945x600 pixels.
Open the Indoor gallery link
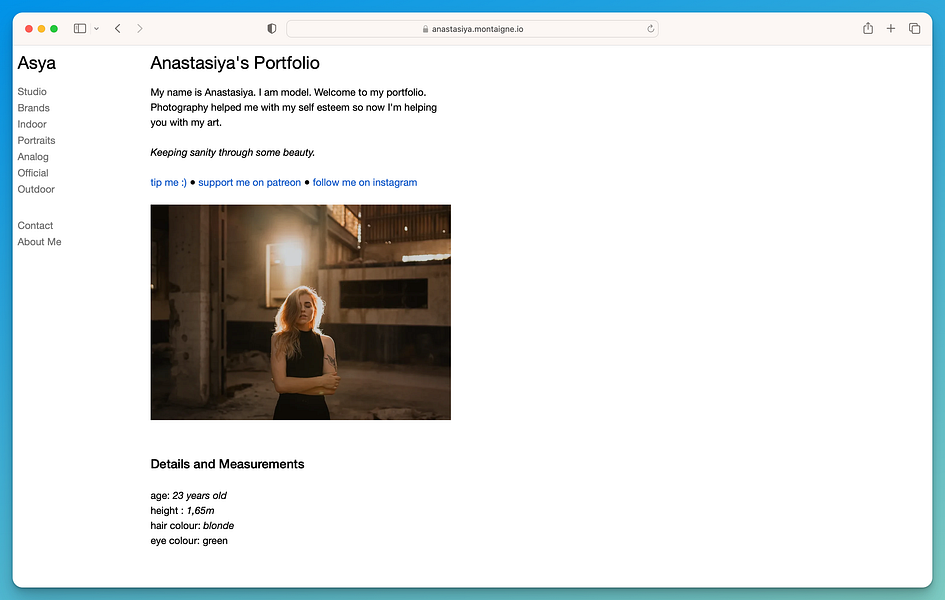point(32,124)
